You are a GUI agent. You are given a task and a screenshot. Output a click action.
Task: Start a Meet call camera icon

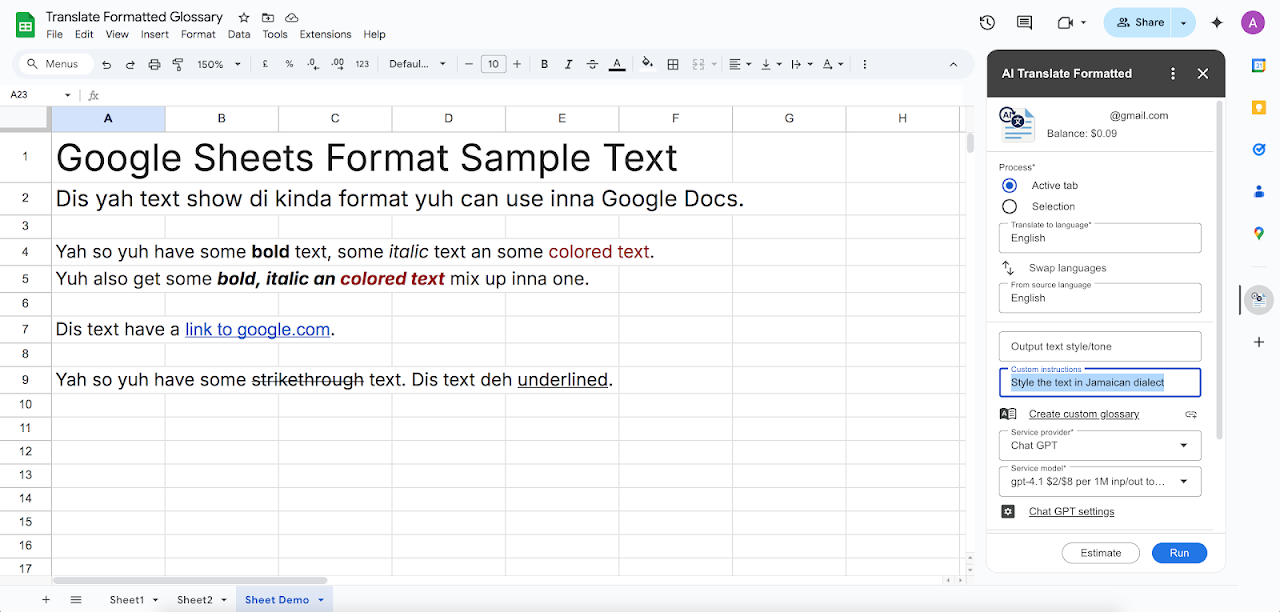point(1065,22)
